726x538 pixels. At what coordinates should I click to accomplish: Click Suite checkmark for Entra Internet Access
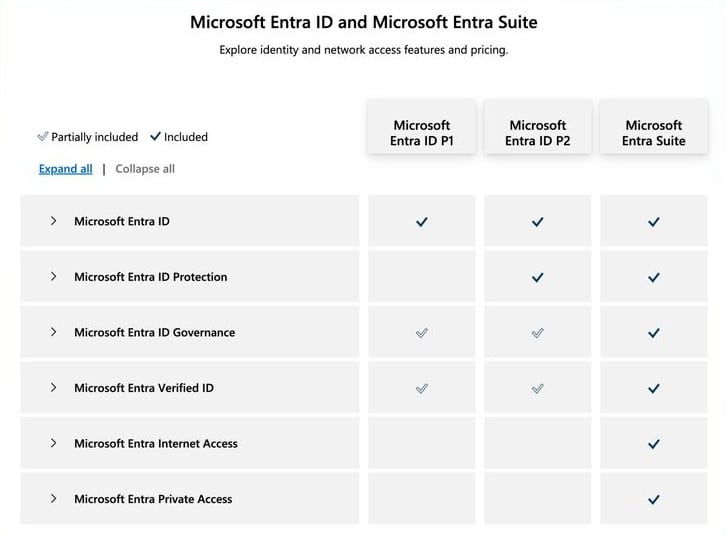[x=654, y=444]
